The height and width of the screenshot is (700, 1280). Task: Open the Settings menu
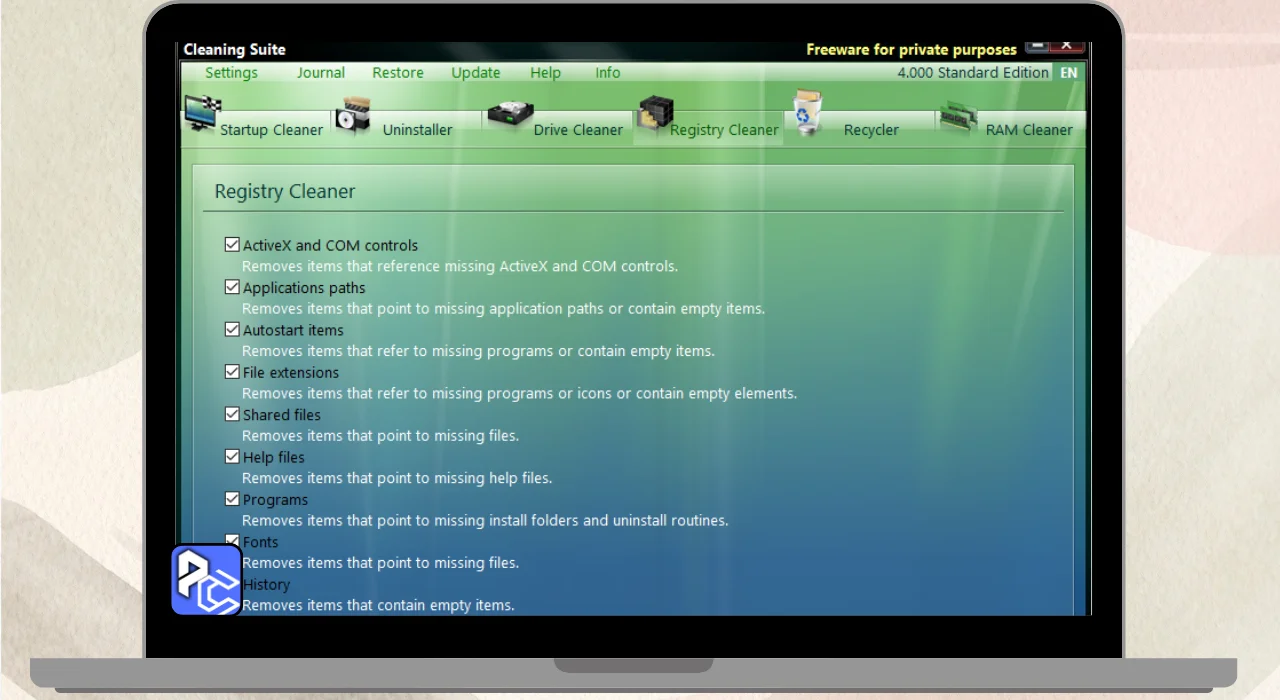point(231,73)
